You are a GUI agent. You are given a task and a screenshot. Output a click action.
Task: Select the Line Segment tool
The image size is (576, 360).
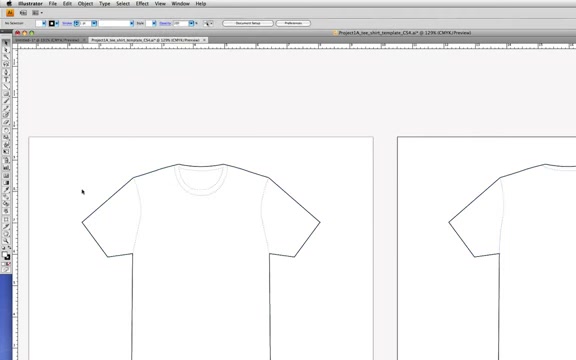tap(6, 87)
